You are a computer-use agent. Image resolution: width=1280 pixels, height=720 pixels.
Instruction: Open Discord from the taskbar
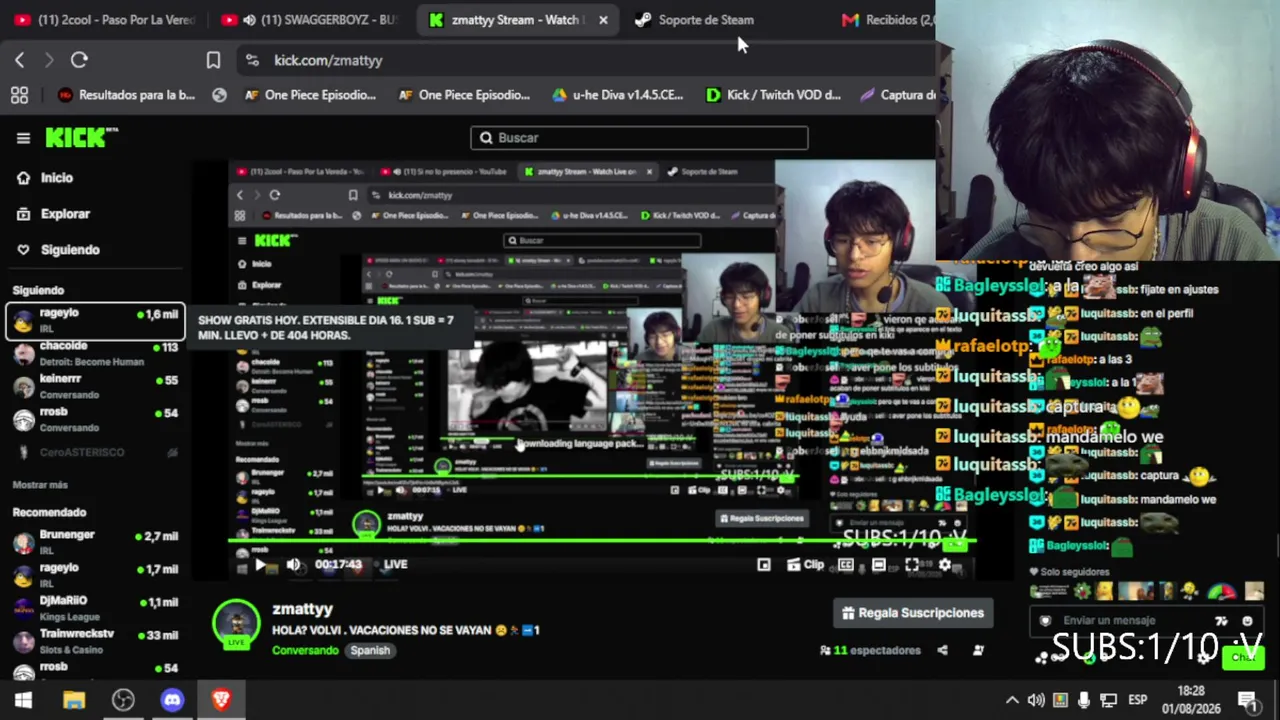pyautogui.click(x=172, y=700)
